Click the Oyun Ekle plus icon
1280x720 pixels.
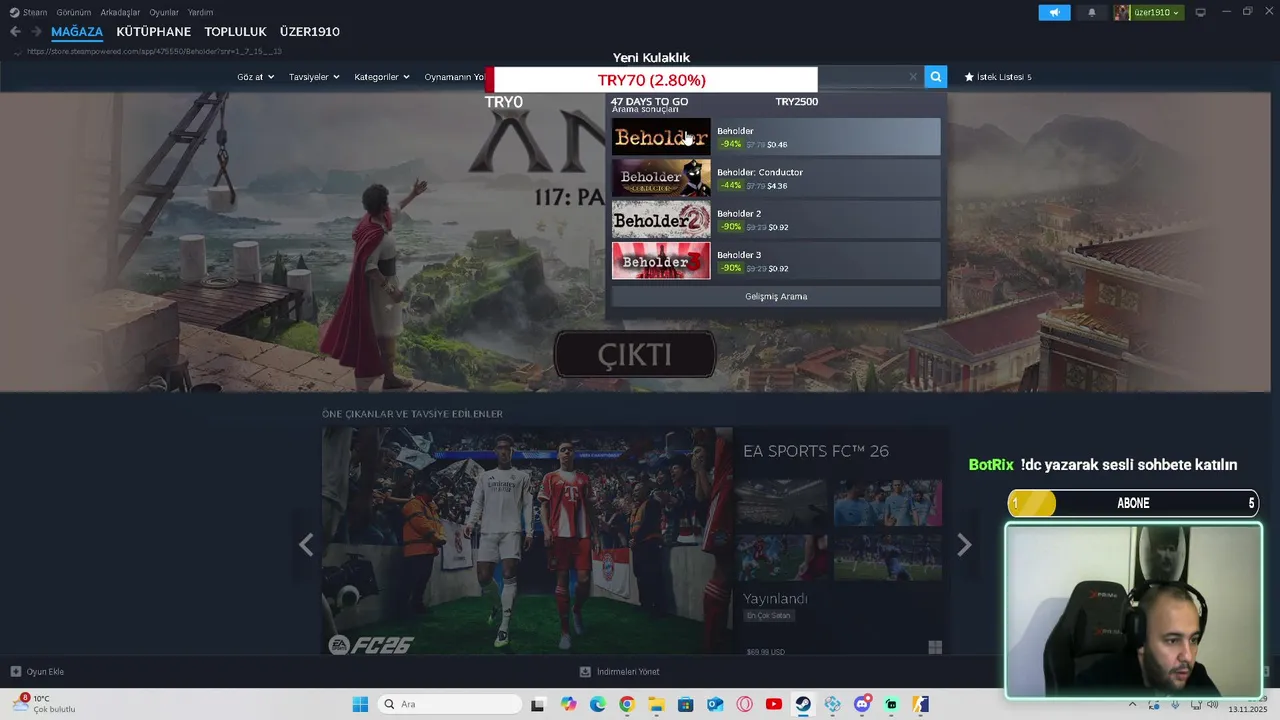pyautogui.click(x=16, y=671)
